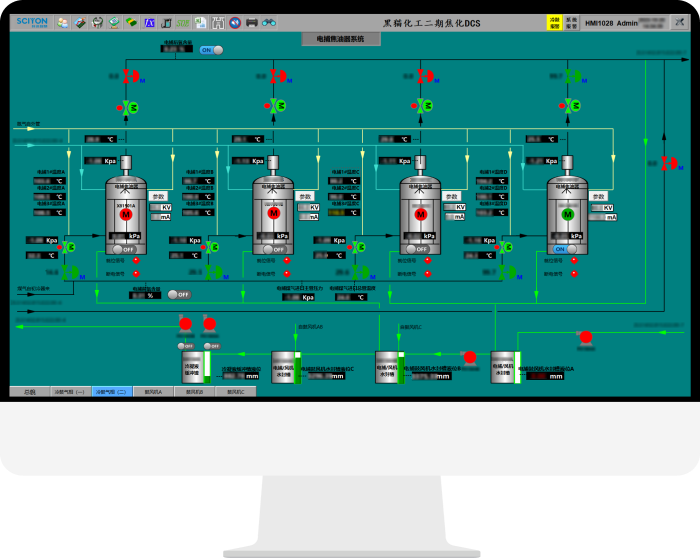The image size is (700, 558).
Task: Click the yellow 冷鼓报警 alarm button
Action: pos(553,22)
